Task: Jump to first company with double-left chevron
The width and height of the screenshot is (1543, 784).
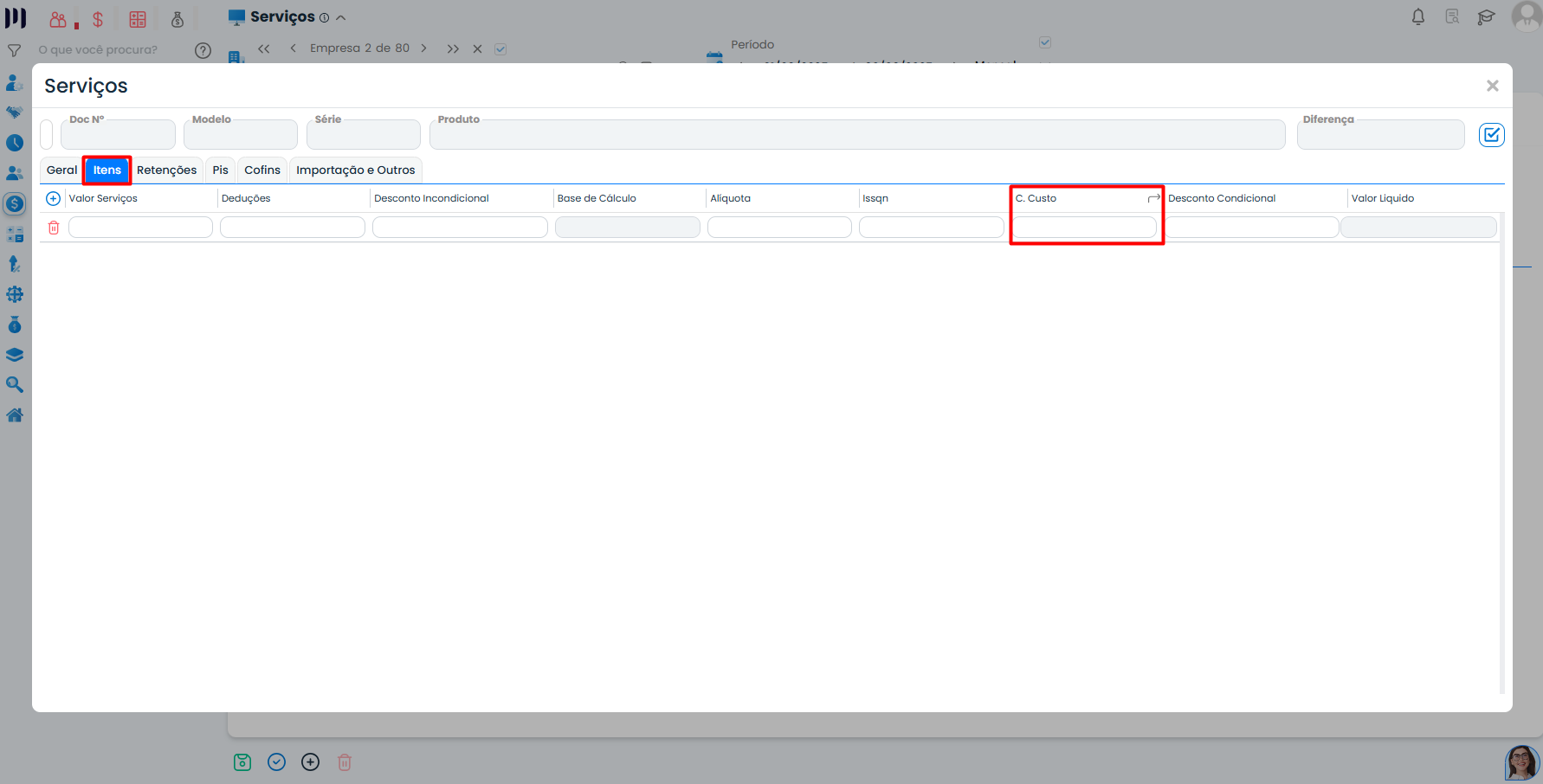Action: (x=264, y=48)
